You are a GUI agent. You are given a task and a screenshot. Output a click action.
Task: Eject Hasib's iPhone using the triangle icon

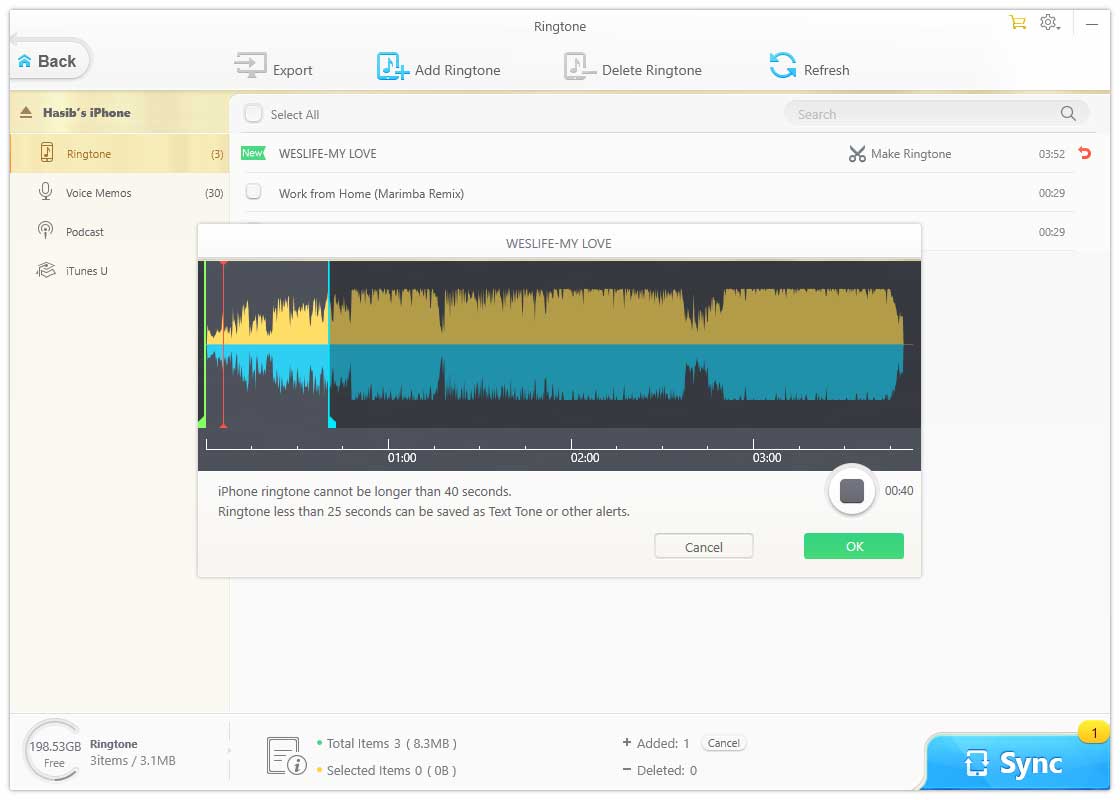[x=26, y=113]
